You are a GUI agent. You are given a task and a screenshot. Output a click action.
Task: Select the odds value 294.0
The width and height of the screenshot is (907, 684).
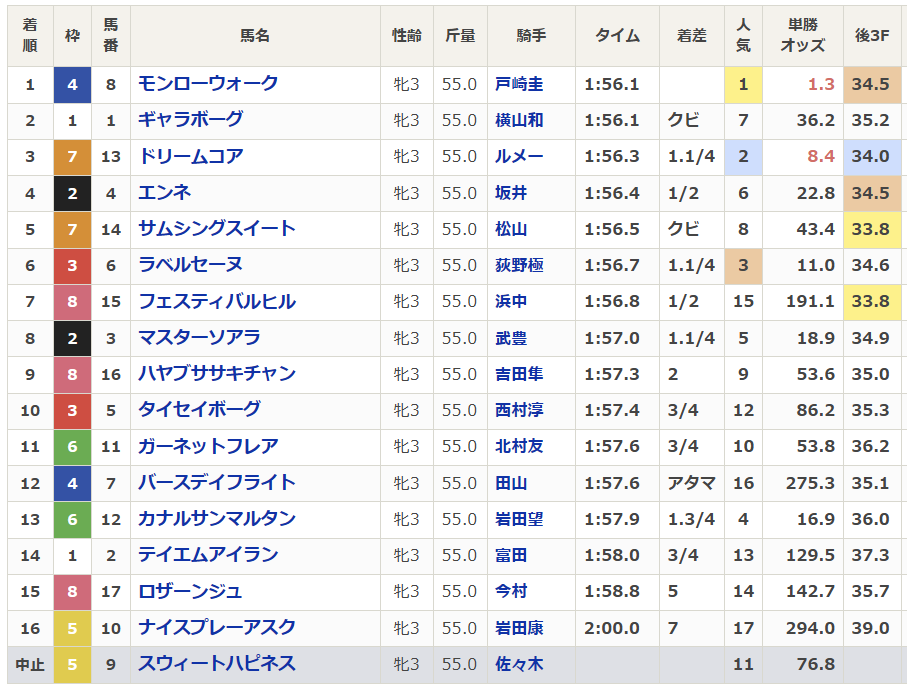810,628
